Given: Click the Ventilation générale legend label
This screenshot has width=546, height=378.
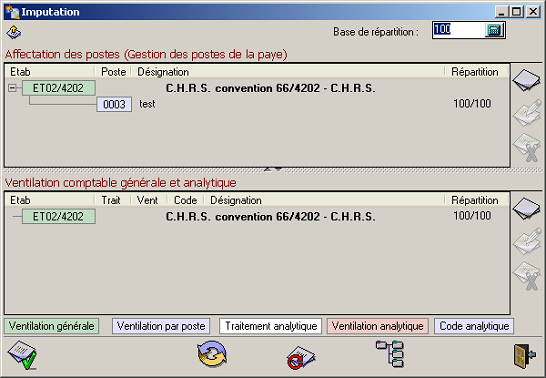Looking at the screenshot, I should click(52, 326).
